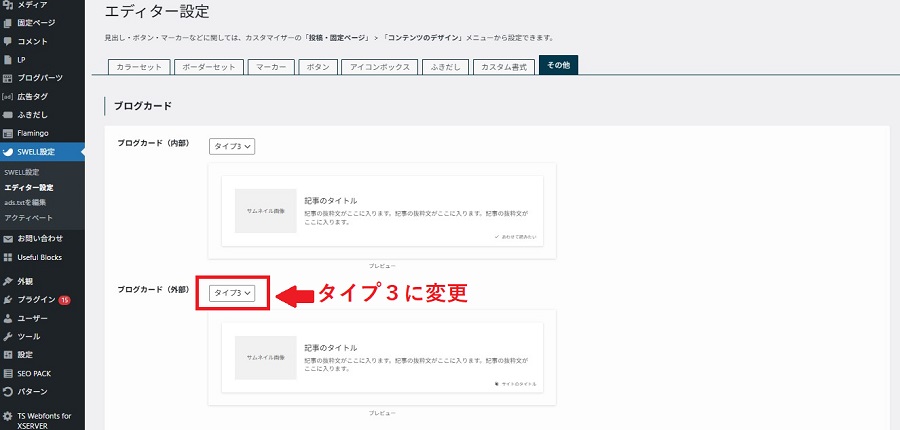The image size is (900, 430).
Task: Click the LP page icon
Action: pyautogui.click(x=7, y=60)
